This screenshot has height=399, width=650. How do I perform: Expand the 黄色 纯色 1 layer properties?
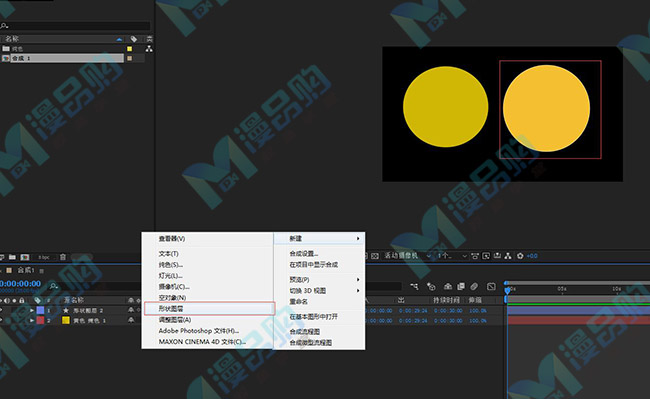tap(32, 320)
